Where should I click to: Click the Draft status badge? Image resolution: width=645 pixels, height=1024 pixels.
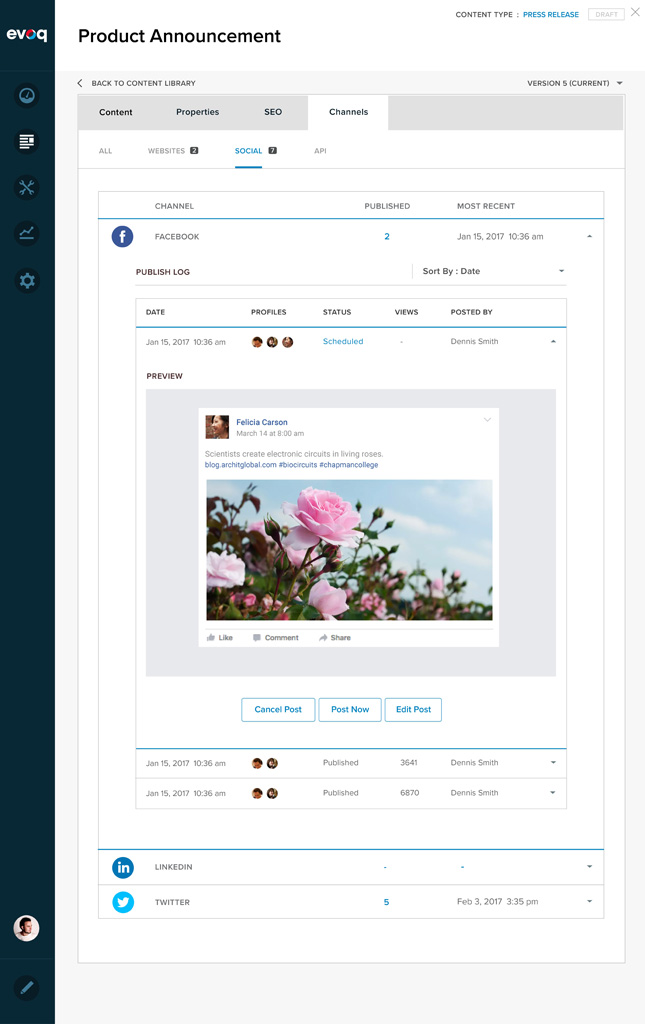coord(606,14)
